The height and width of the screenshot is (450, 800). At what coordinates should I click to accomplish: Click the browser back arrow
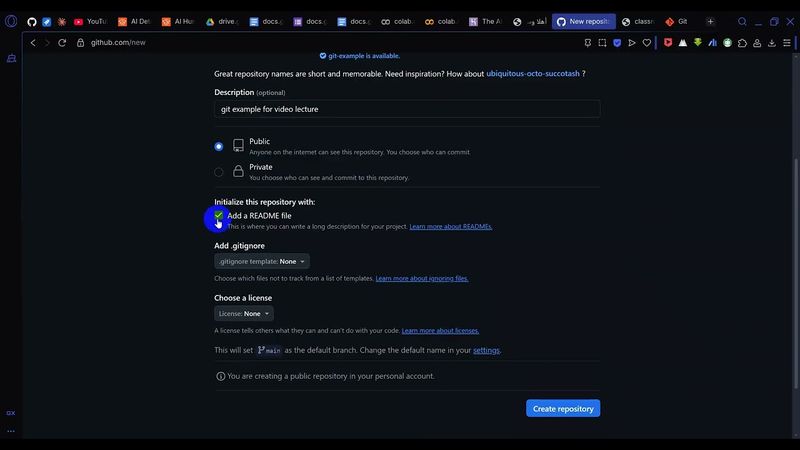pyautogui.click(x=33, y=43)
